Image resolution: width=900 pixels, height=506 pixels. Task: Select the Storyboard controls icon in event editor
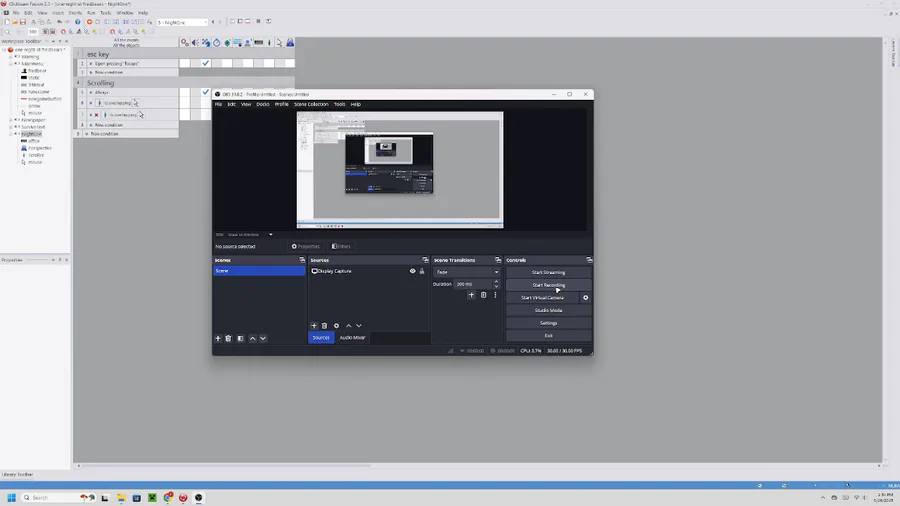(206, 42)
